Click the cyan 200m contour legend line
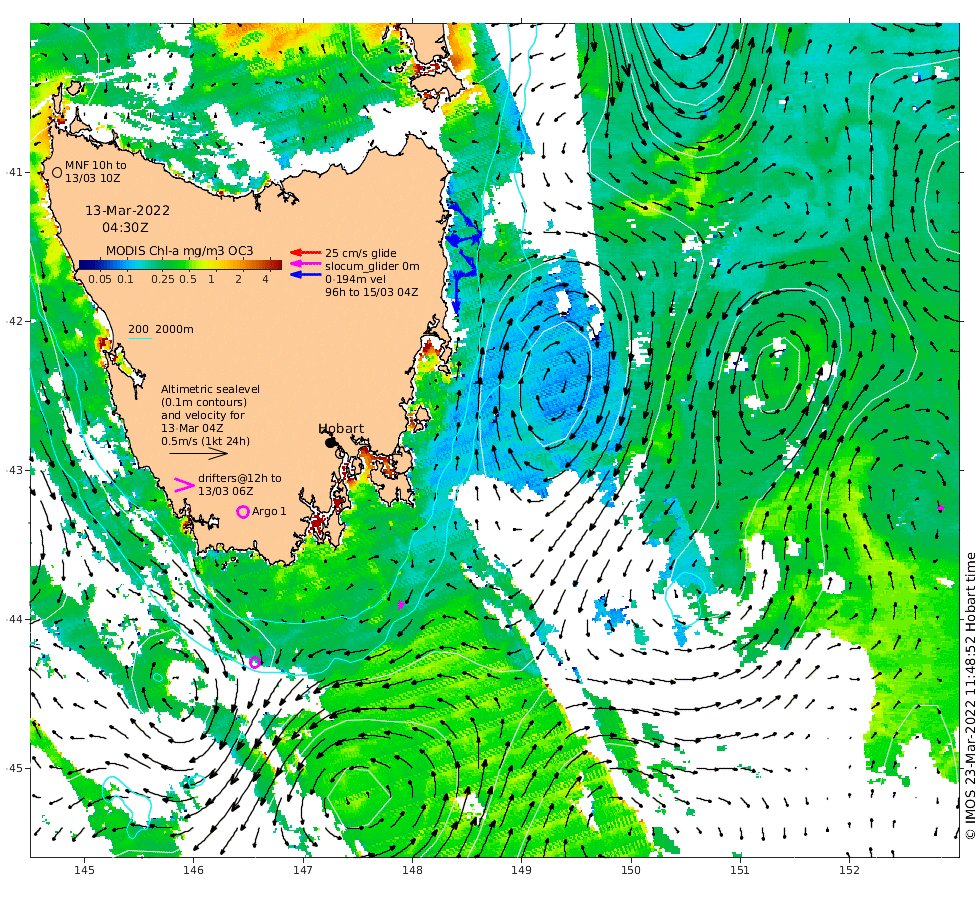Screen dimensions: 980x900 pos(140,339)
